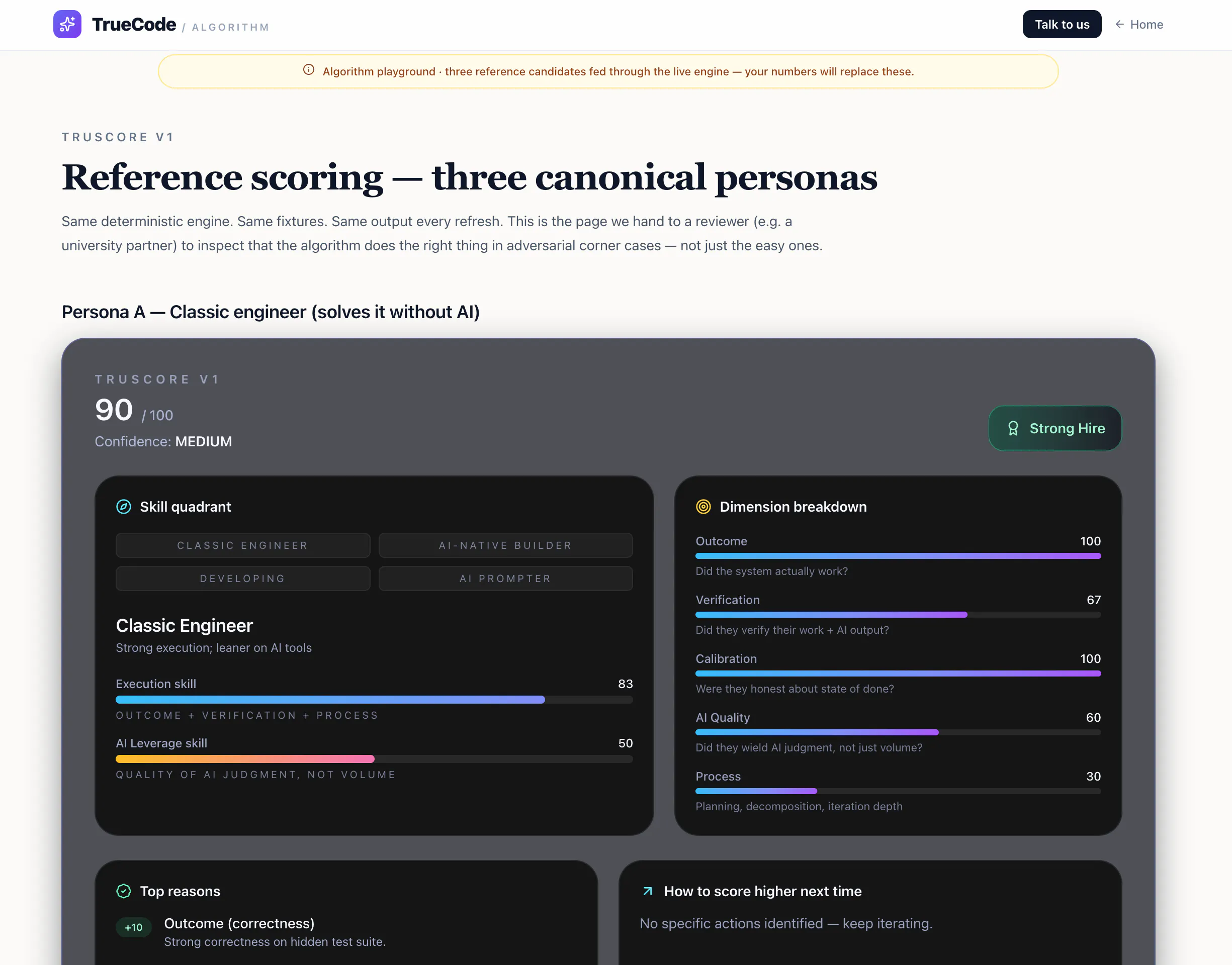Image resolution: width=1232 pixels, height=965 pixels.
Task: Click the target icon next to Dimension breakdown
Action: pos(703,507)
